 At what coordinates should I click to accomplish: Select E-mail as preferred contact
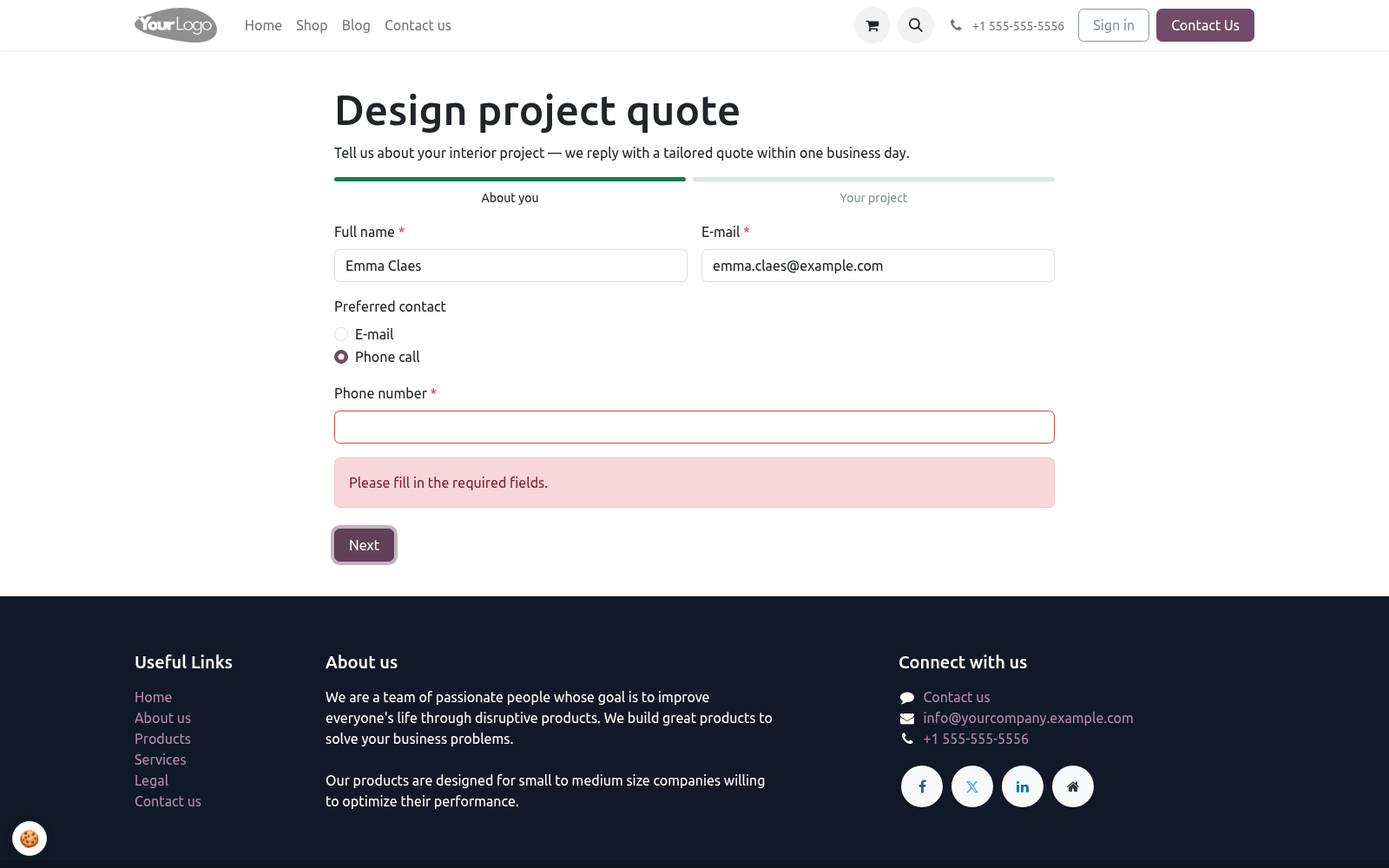(x=341, y=334)
